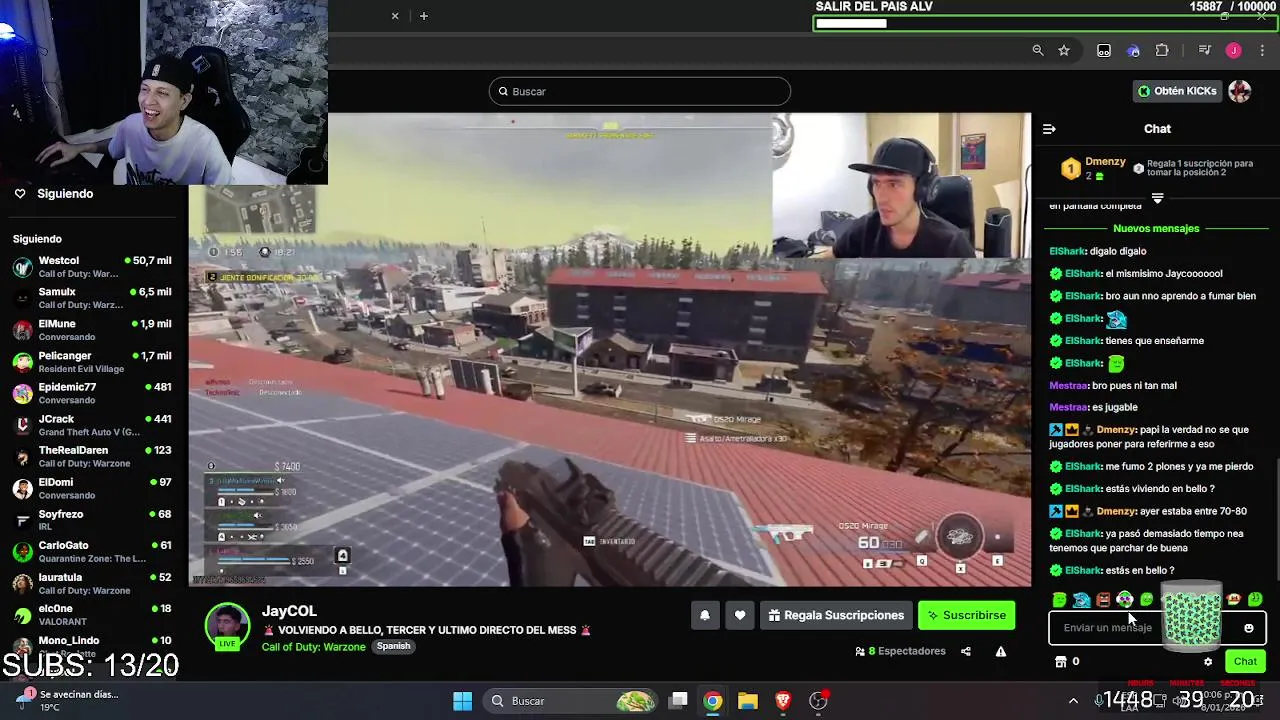Screen dimensions: 1280x720
Task: Open Epidemic77 channel in sidebar
Action: (x=92, y=393)
